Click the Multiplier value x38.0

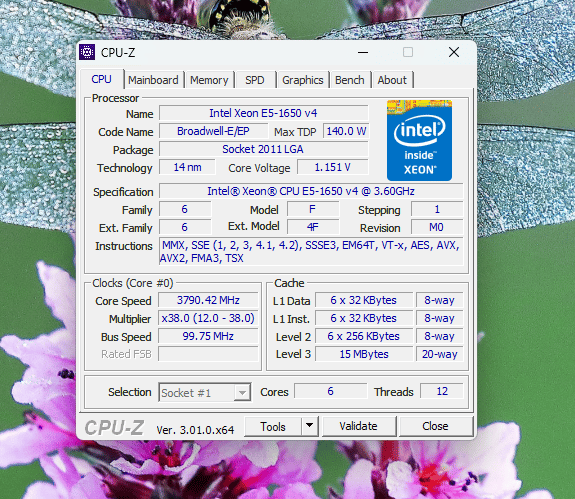tap(208, 318)
